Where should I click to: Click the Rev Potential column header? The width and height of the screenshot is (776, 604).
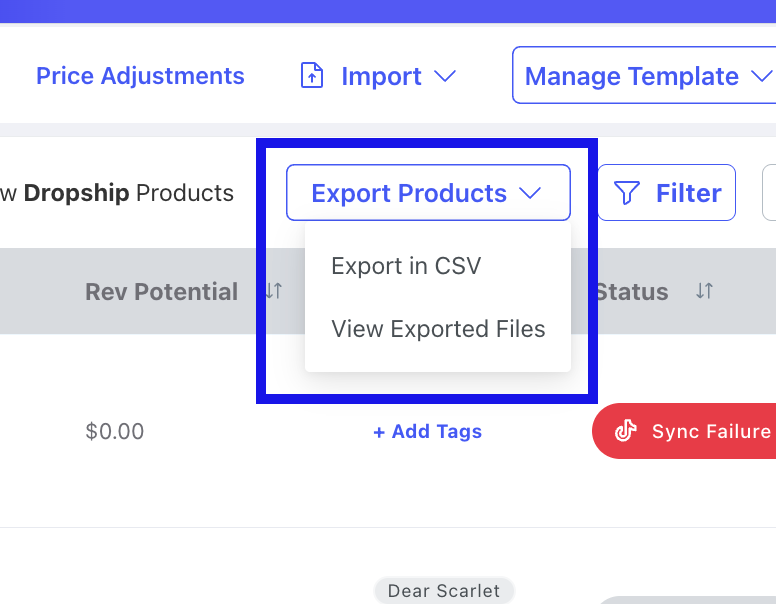161,292
